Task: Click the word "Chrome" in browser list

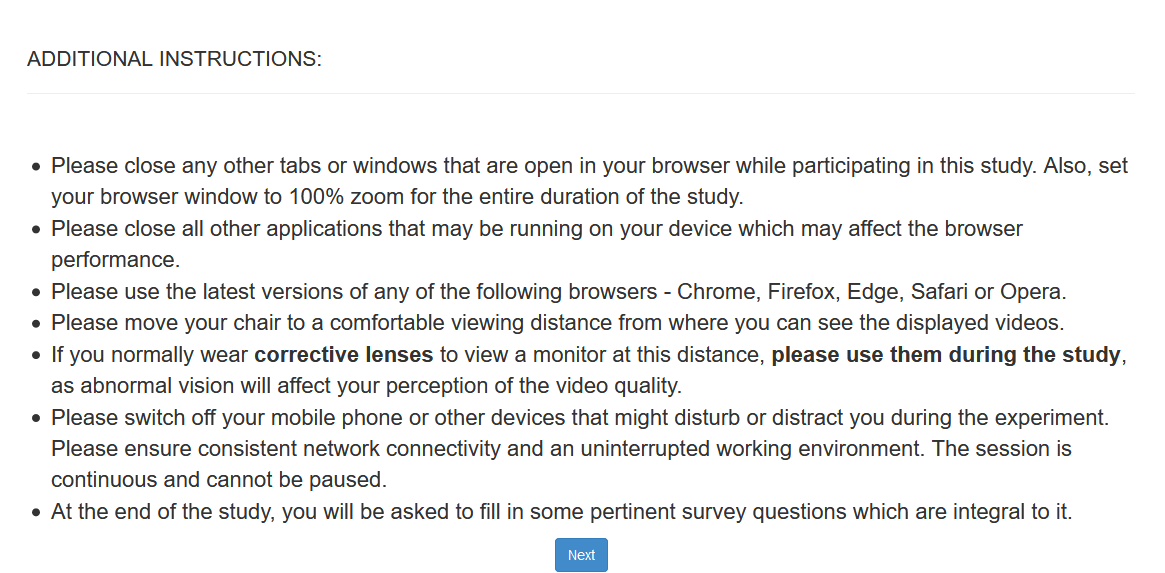Action: coord(714,293)
